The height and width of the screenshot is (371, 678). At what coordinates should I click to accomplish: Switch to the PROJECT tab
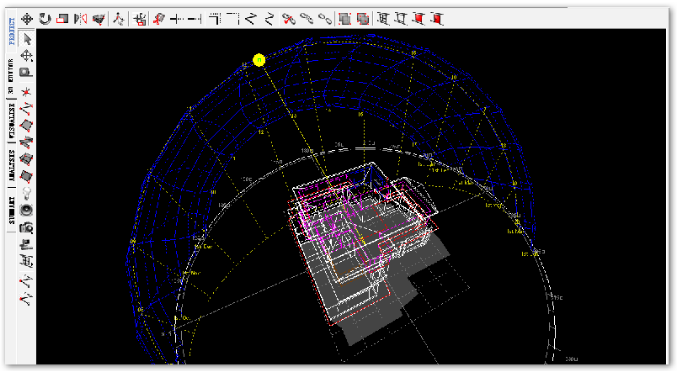click(x=12, y=32)
